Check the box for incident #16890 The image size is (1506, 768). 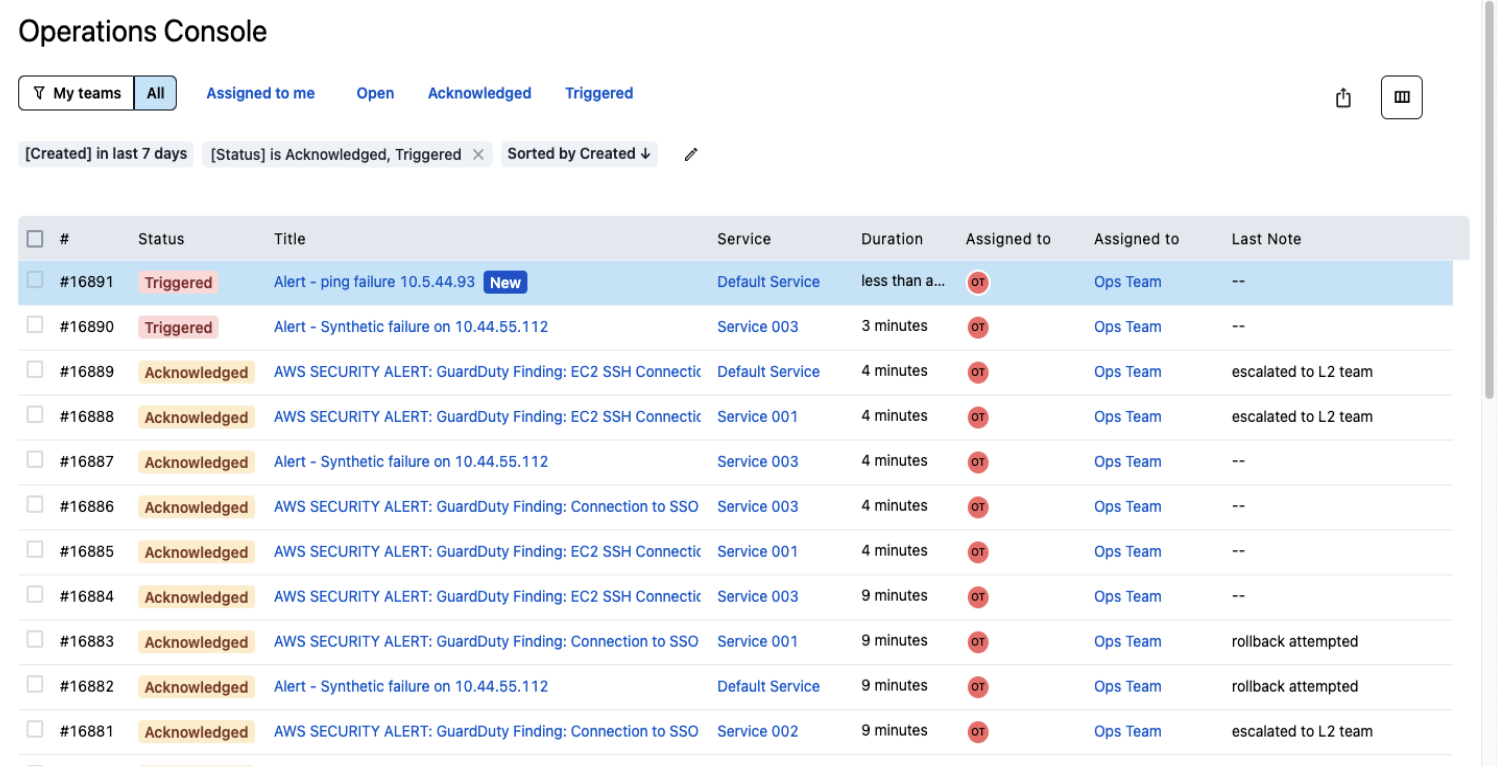(35, 325)
